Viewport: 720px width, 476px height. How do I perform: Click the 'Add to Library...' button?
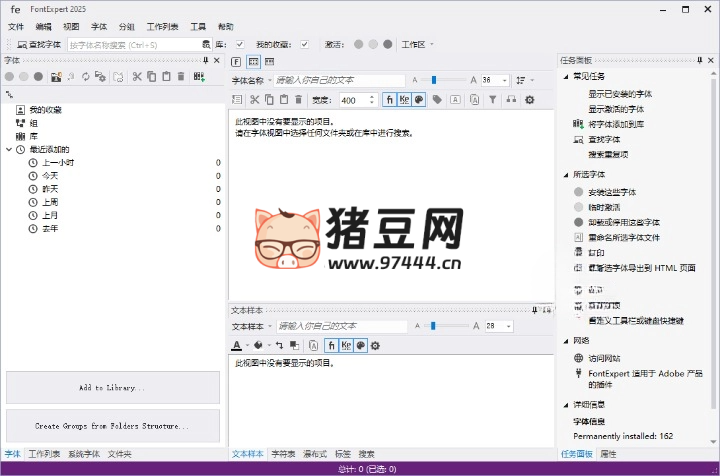pos(113,388)
